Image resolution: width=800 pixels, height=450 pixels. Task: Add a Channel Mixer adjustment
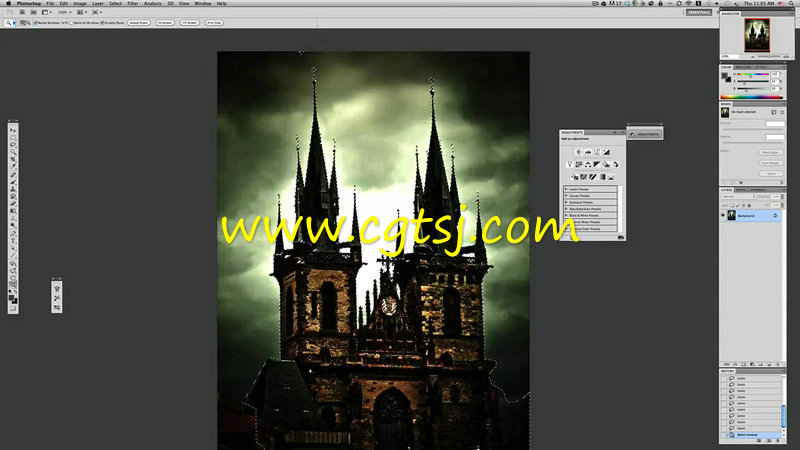615,164
